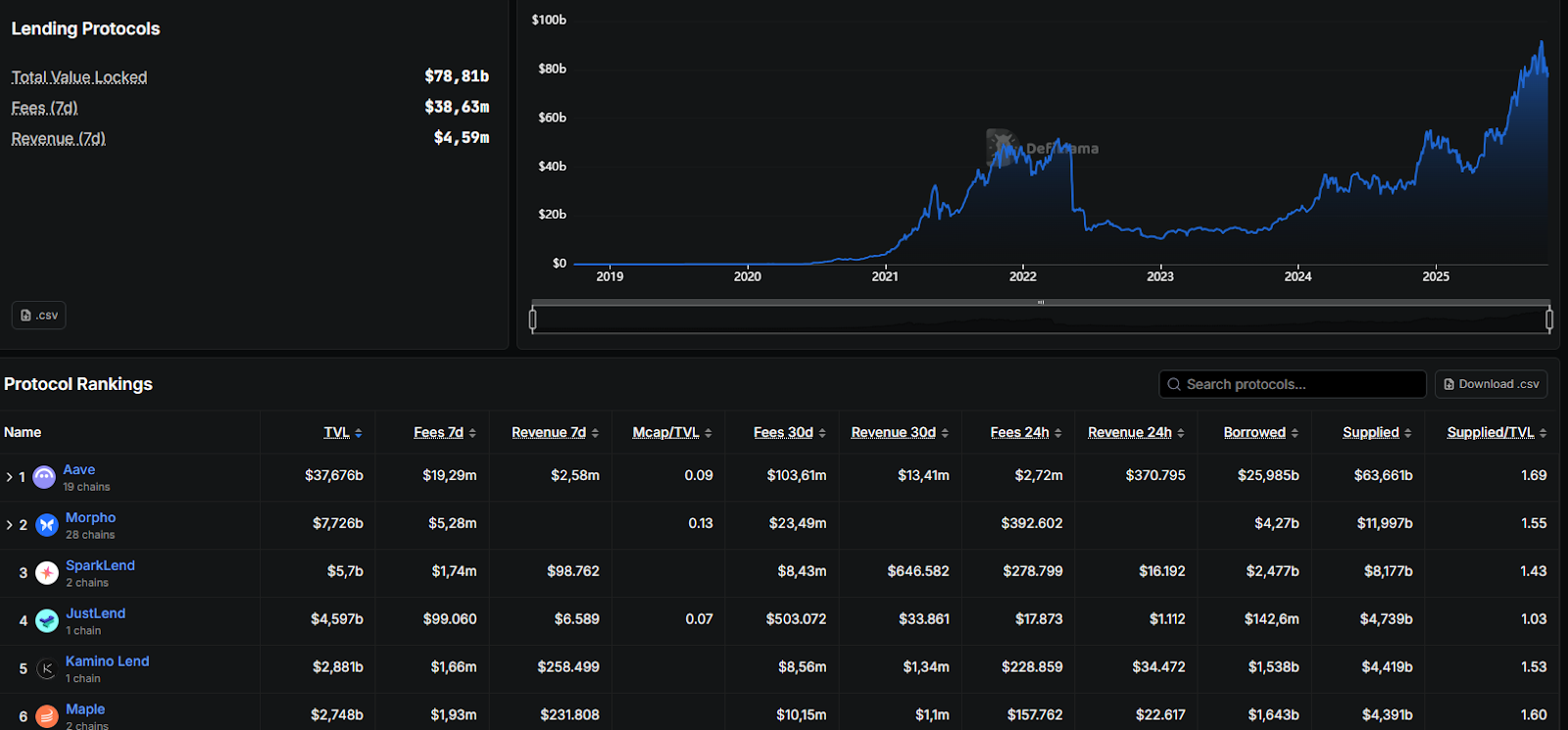This screenshot has height=730, width=1568.
Task: Click the Morpho butterfly logo icon
Action: [x=47, y=525]
